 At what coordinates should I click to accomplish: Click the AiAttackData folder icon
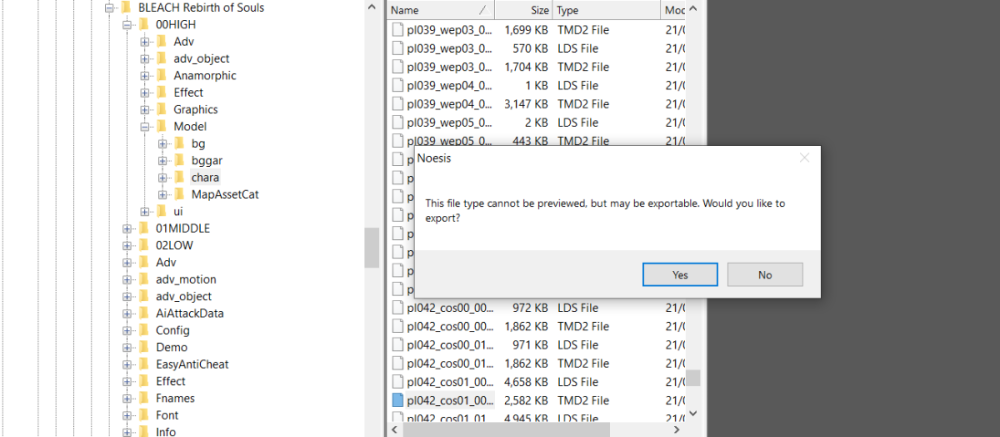coord(143,313)
